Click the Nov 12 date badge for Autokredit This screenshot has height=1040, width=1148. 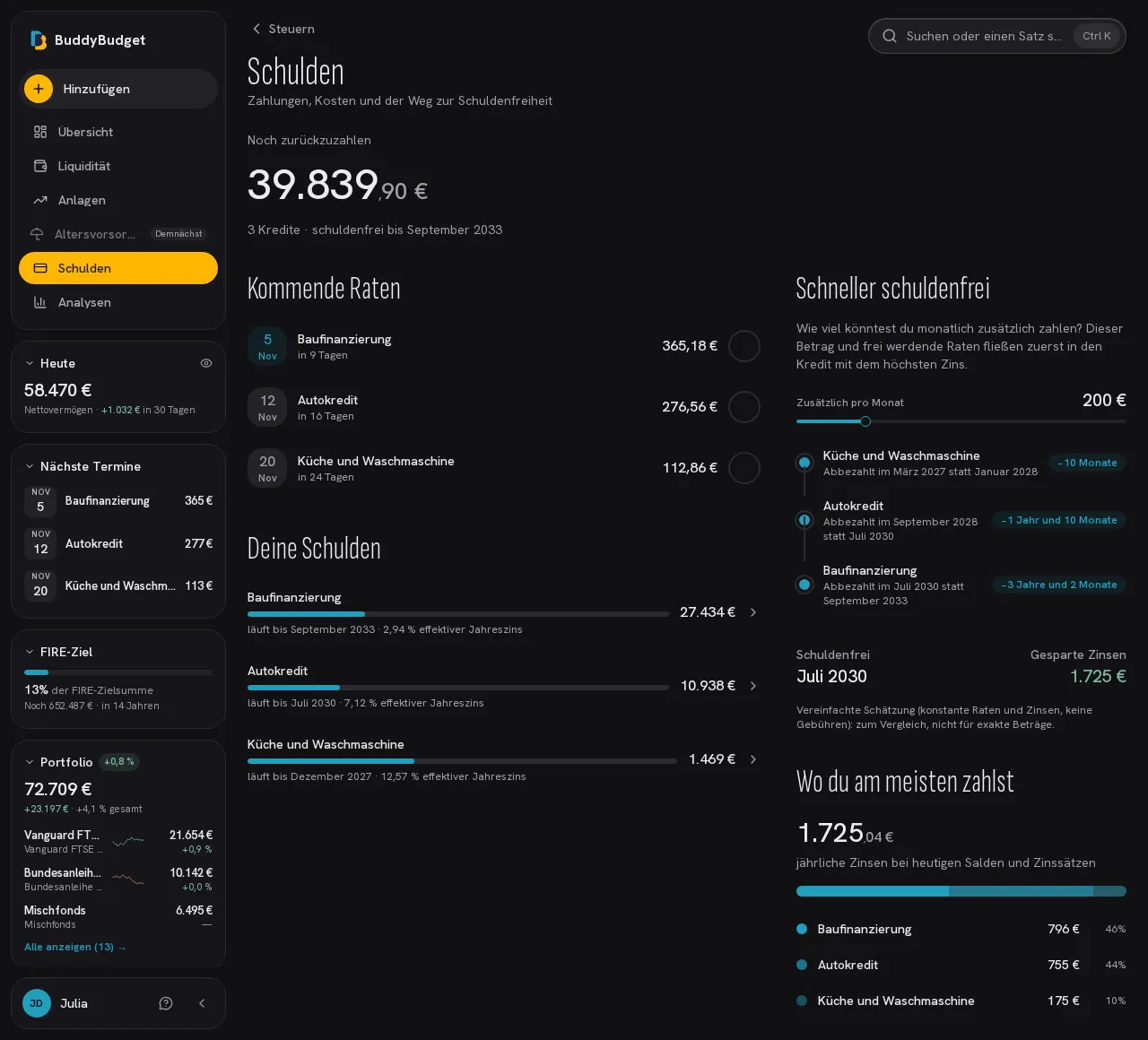(267, 407)
